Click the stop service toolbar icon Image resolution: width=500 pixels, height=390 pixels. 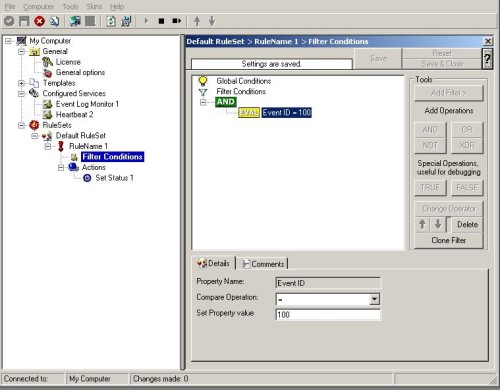(161, 21)
